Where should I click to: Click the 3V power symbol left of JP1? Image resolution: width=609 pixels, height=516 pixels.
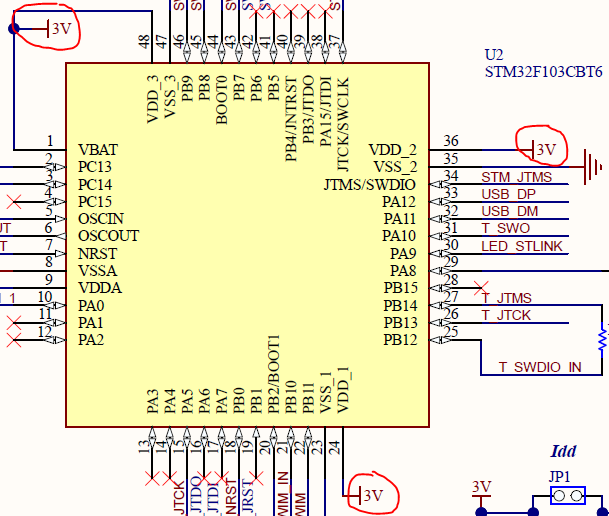click(x=482, y=490)
